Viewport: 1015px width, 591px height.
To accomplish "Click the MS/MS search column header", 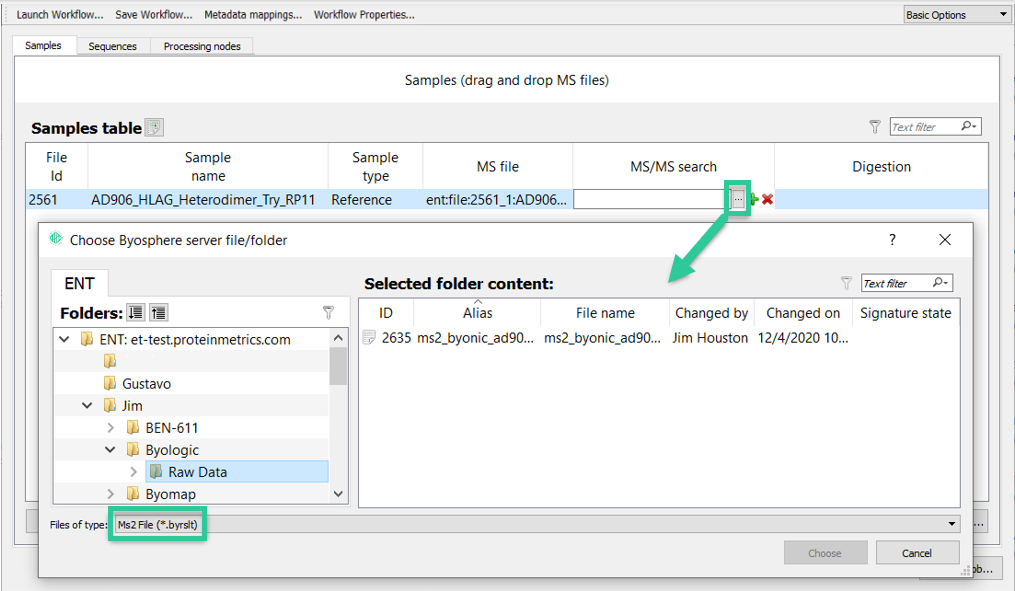I will pyautogui.click(x=673, y=166).
